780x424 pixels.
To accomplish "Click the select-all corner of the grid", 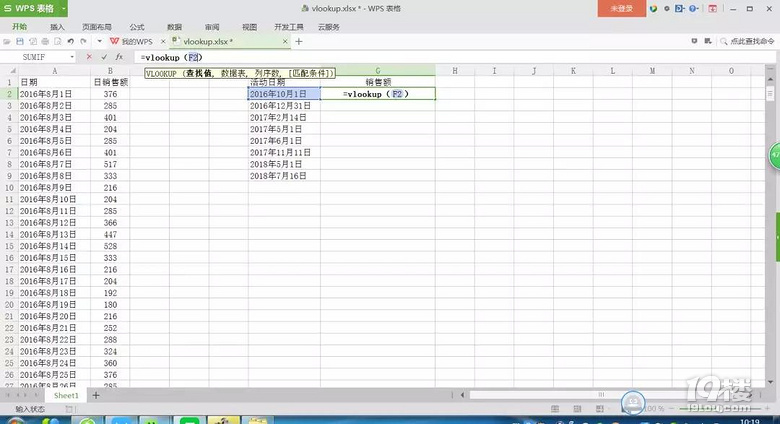I will (x=9, y=71).
